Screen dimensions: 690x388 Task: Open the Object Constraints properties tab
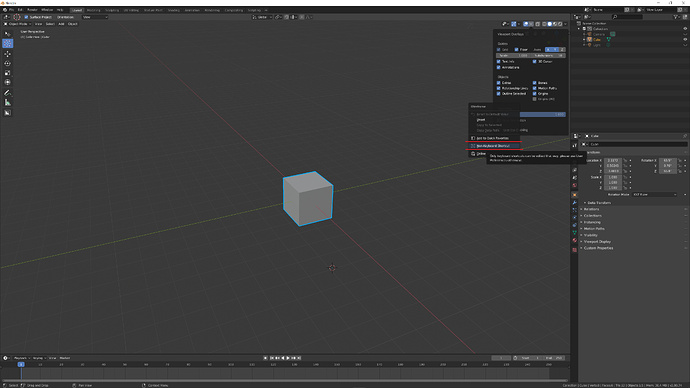point(575,225)
